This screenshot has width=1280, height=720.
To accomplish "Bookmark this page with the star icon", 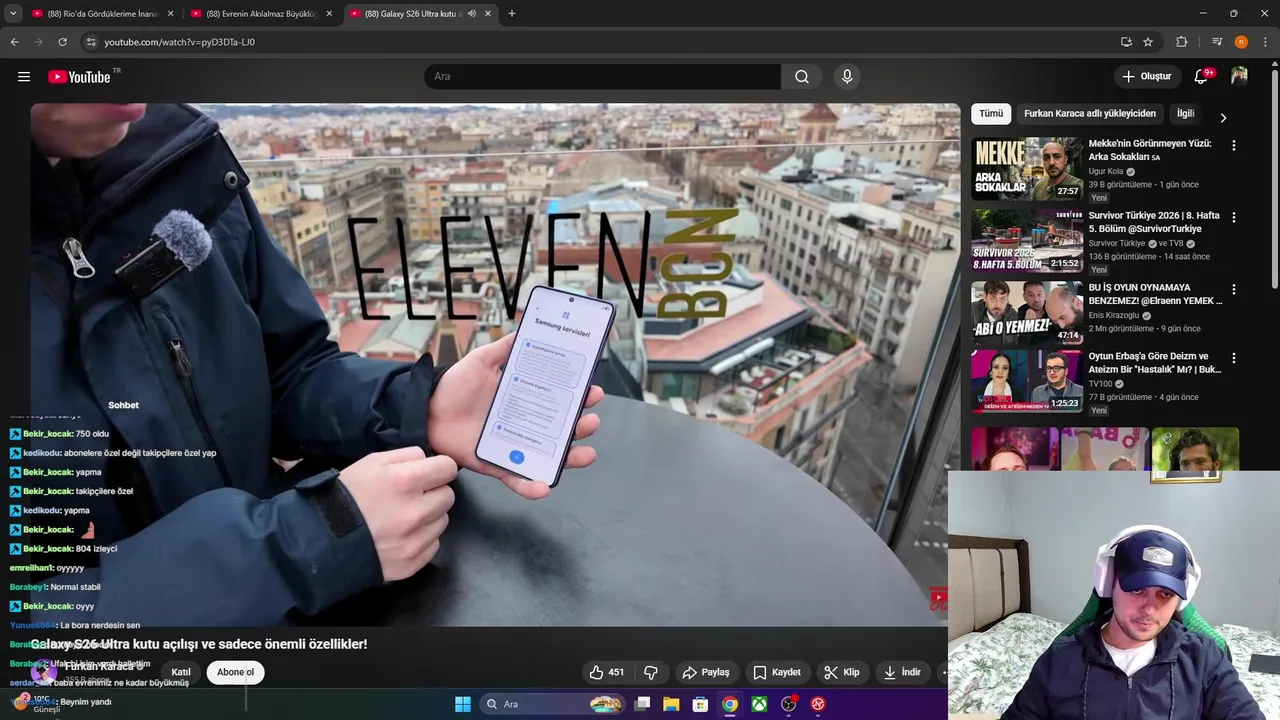I will (x=1148, y=42).
